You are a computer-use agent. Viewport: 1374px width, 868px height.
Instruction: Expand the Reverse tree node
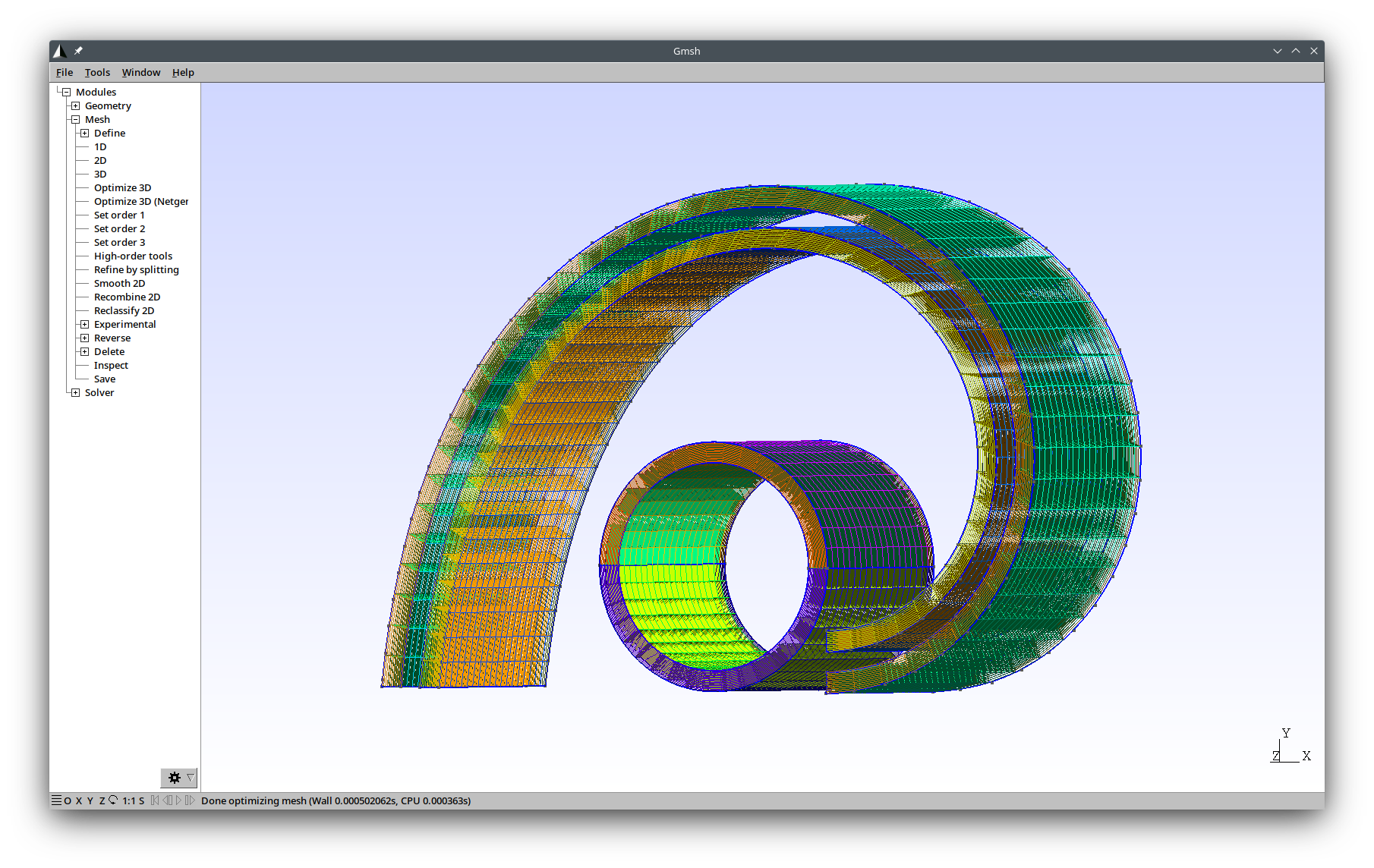click(84, 338)
